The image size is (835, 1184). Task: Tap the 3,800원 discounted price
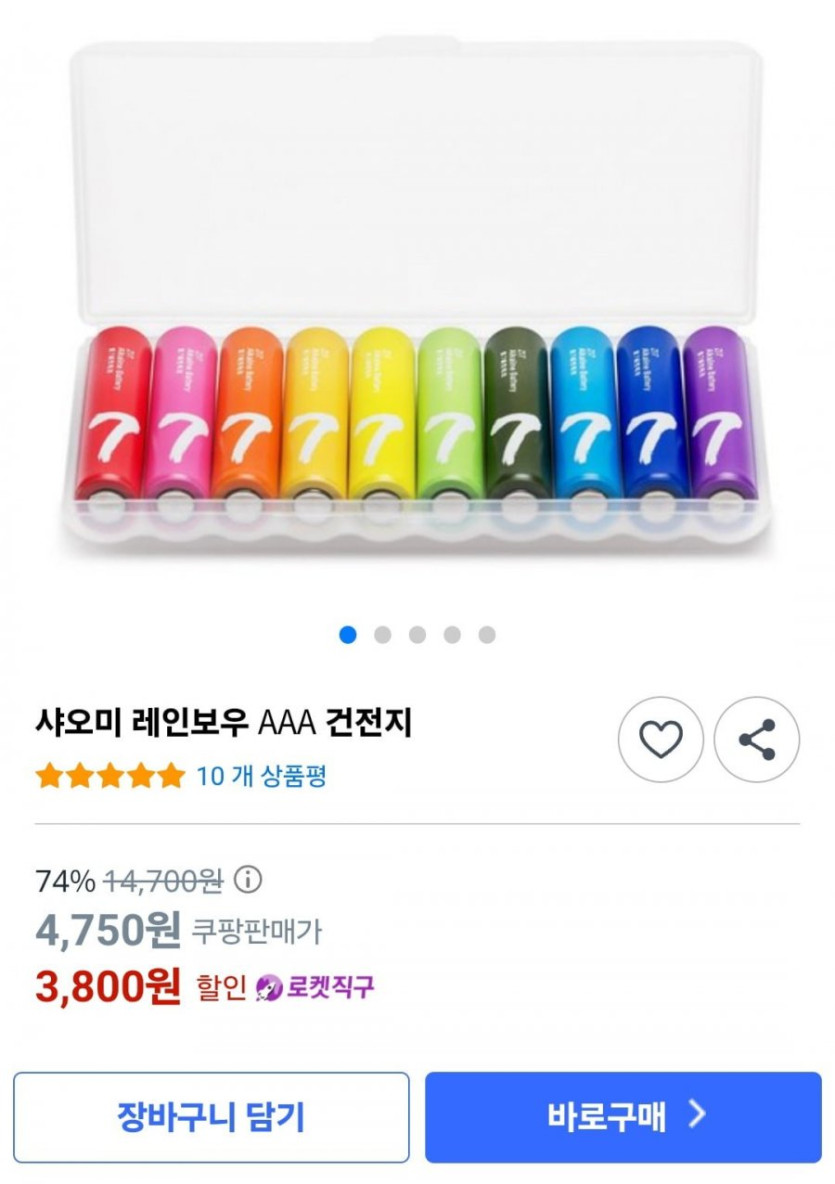point(108,987)
